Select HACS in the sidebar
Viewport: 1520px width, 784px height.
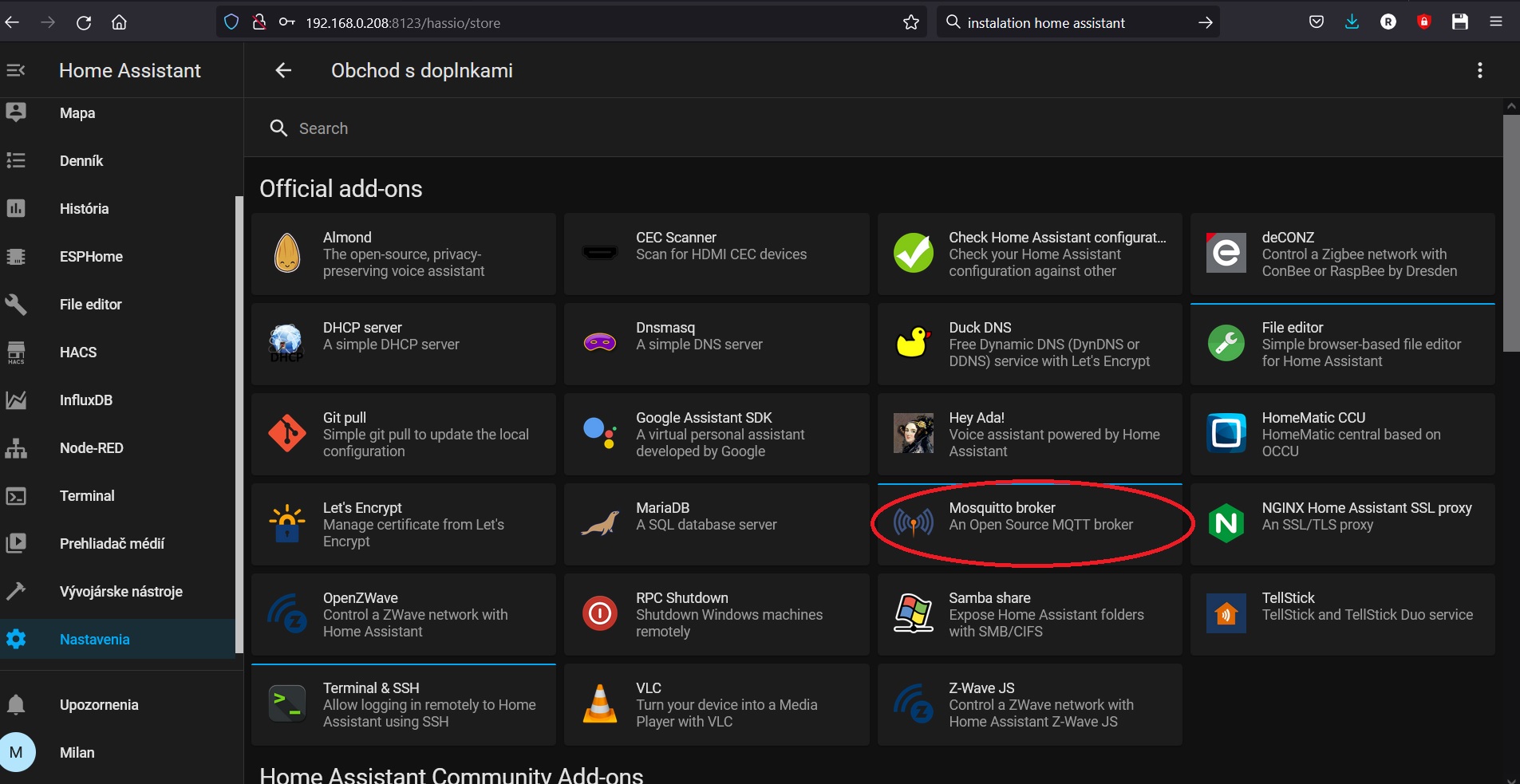point(117,352)
